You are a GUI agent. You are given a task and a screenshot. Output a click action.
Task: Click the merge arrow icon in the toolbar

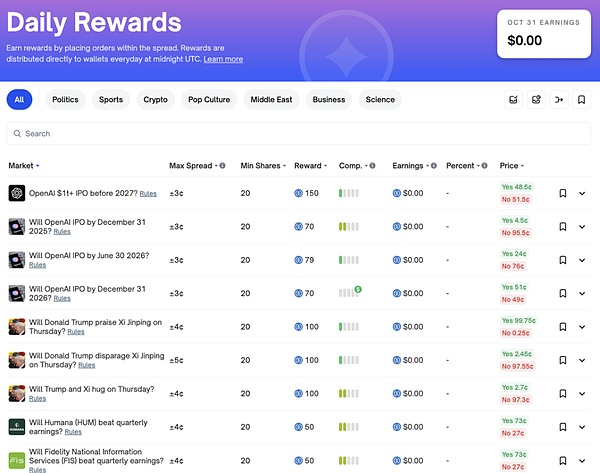(x=559, y=100)
